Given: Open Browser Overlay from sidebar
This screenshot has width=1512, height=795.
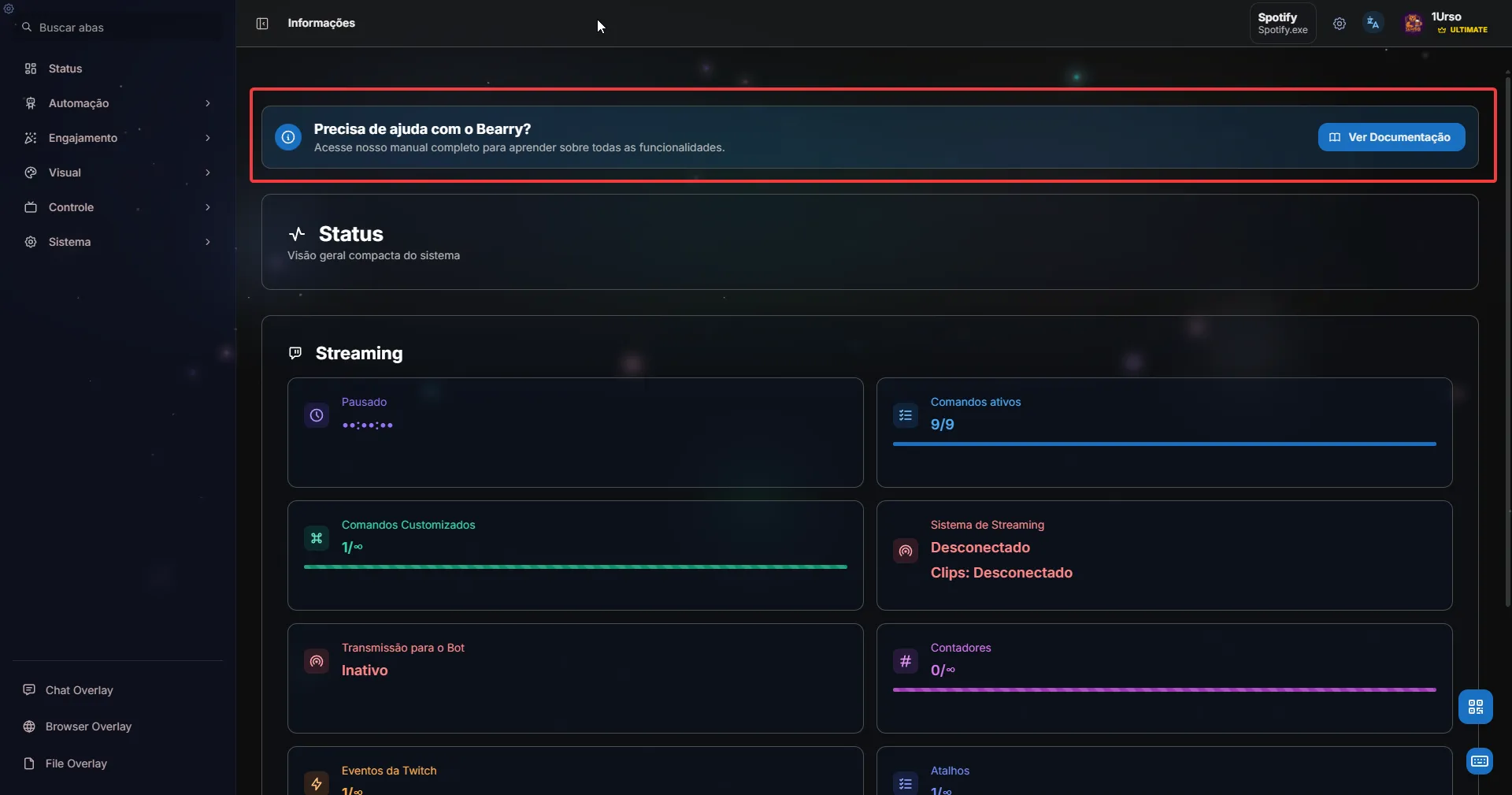Looking at the screenshot, I should click(88, 726).
